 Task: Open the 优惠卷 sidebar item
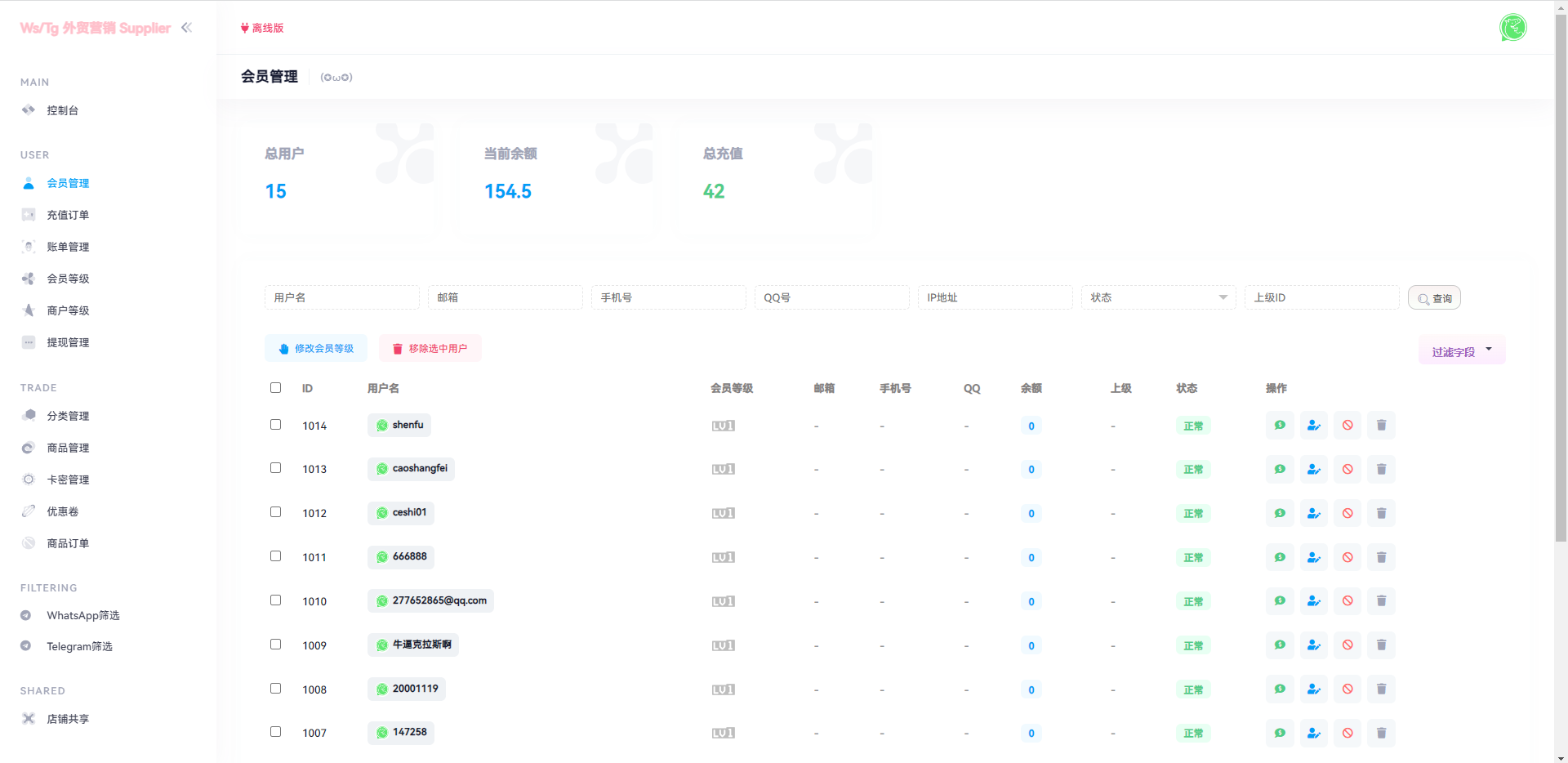click(x=61, y=511)
